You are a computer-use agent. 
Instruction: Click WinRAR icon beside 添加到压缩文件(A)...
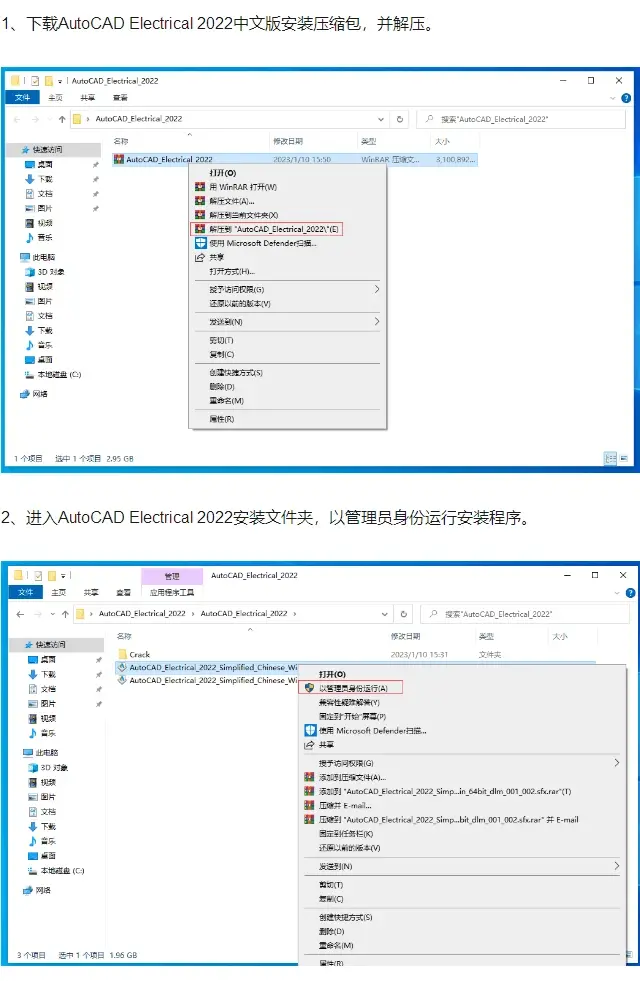(x=309, y=777)
